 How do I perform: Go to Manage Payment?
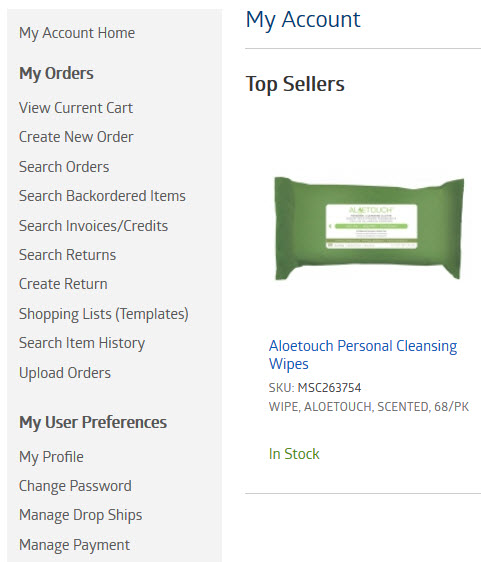(74, 545)
